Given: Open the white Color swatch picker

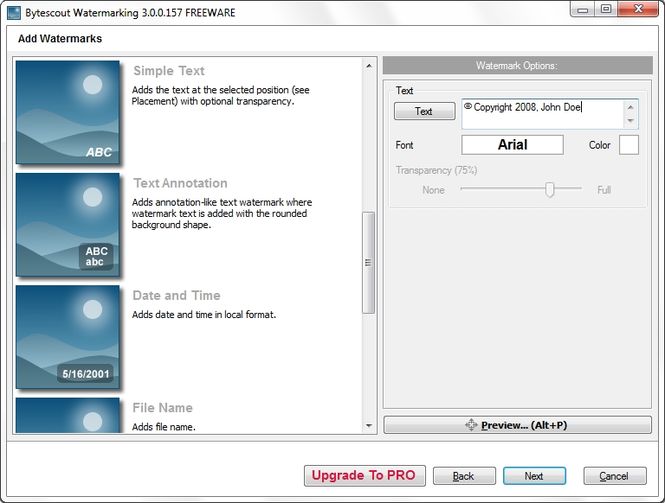Looking at the screenshot, I should [629, 145].
